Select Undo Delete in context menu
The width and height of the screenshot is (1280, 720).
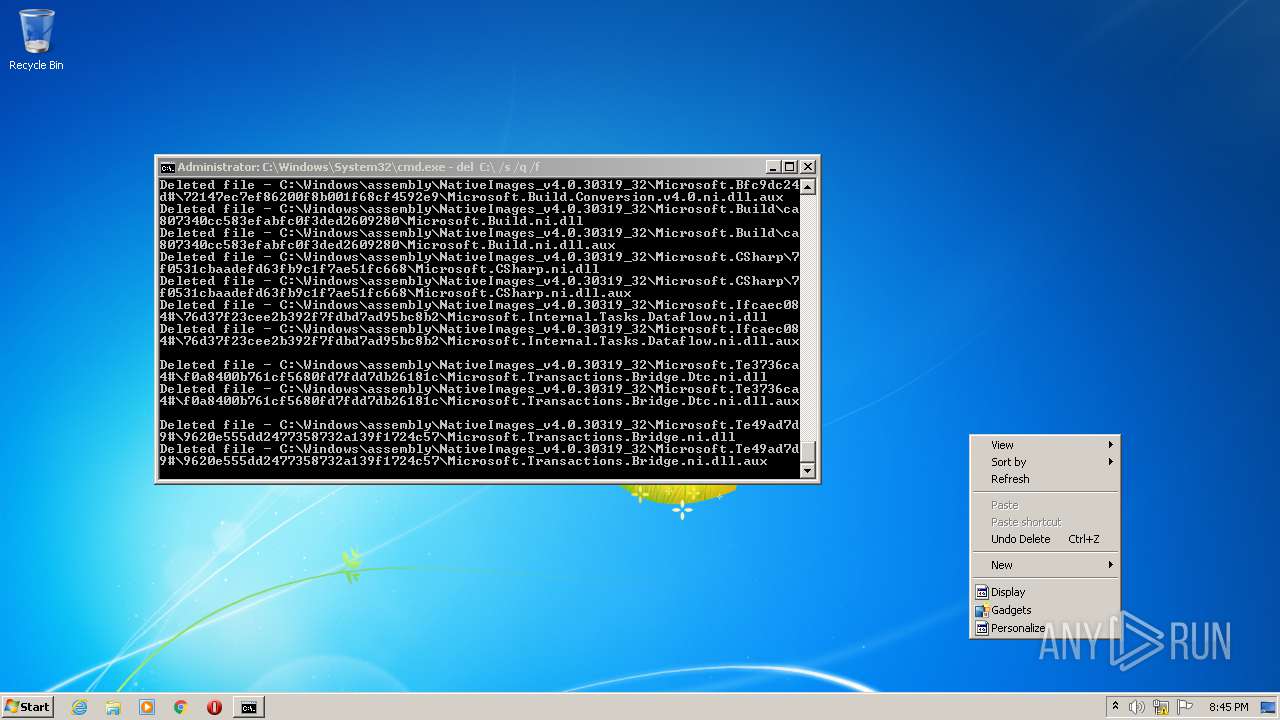[x=1045, y=539]
